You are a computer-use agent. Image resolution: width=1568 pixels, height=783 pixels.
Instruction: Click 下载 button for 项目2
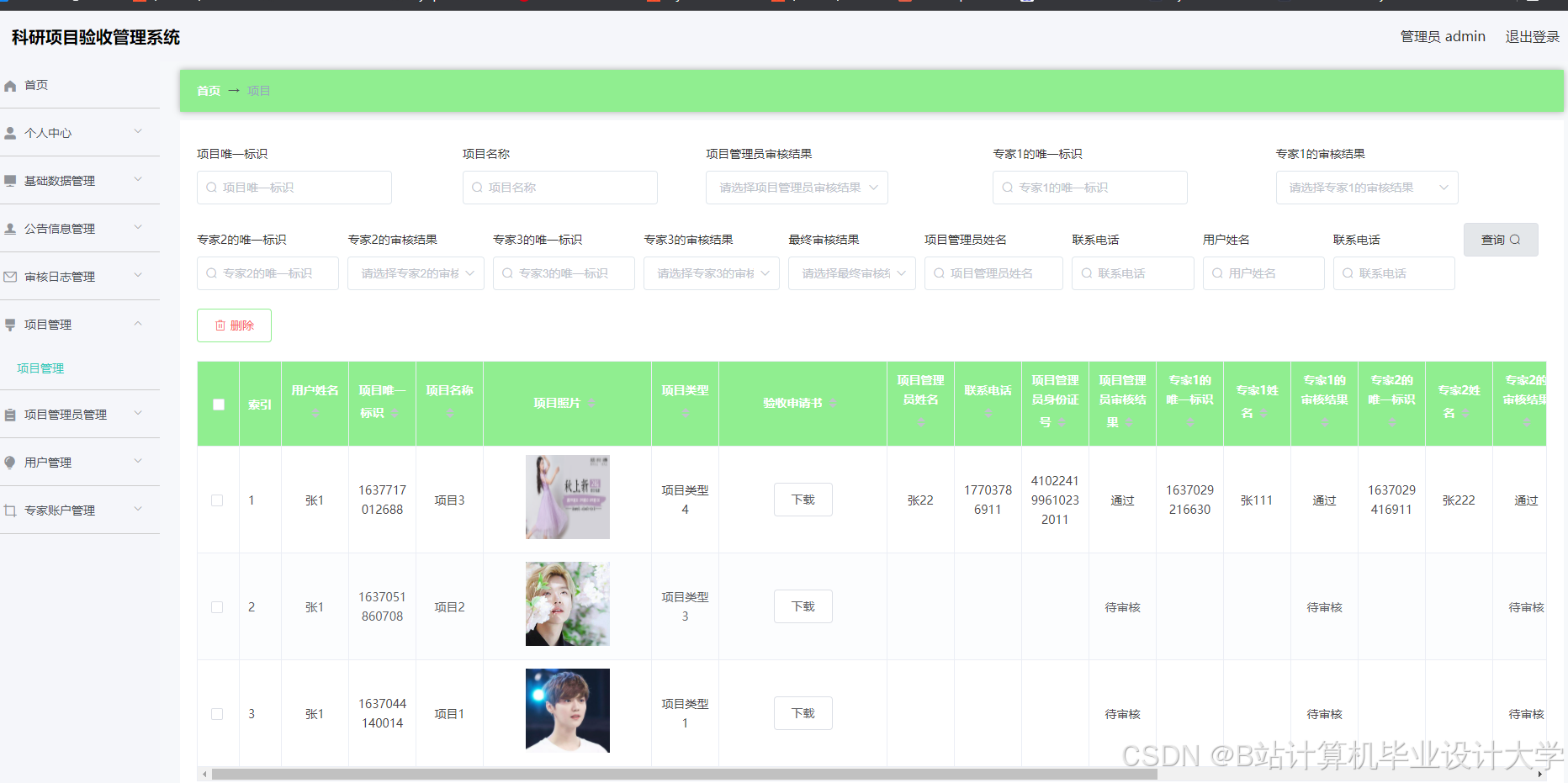point(803,606)
